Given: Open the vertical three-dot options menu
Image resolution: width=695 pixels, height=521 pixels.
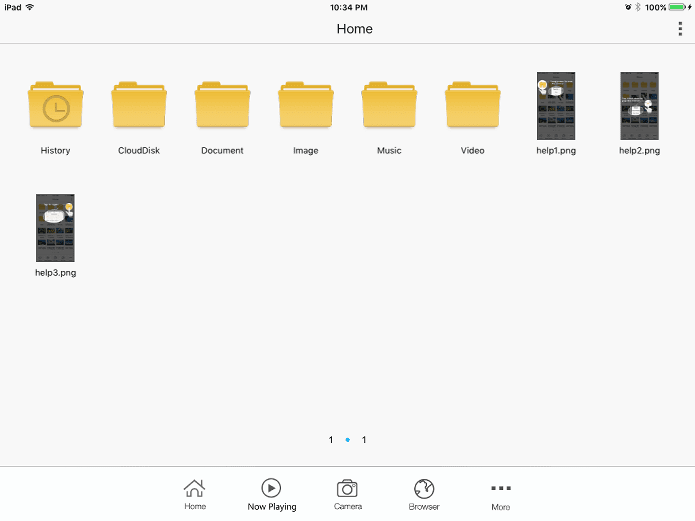Looking at the screenshot, I should [x=680, y=29].
